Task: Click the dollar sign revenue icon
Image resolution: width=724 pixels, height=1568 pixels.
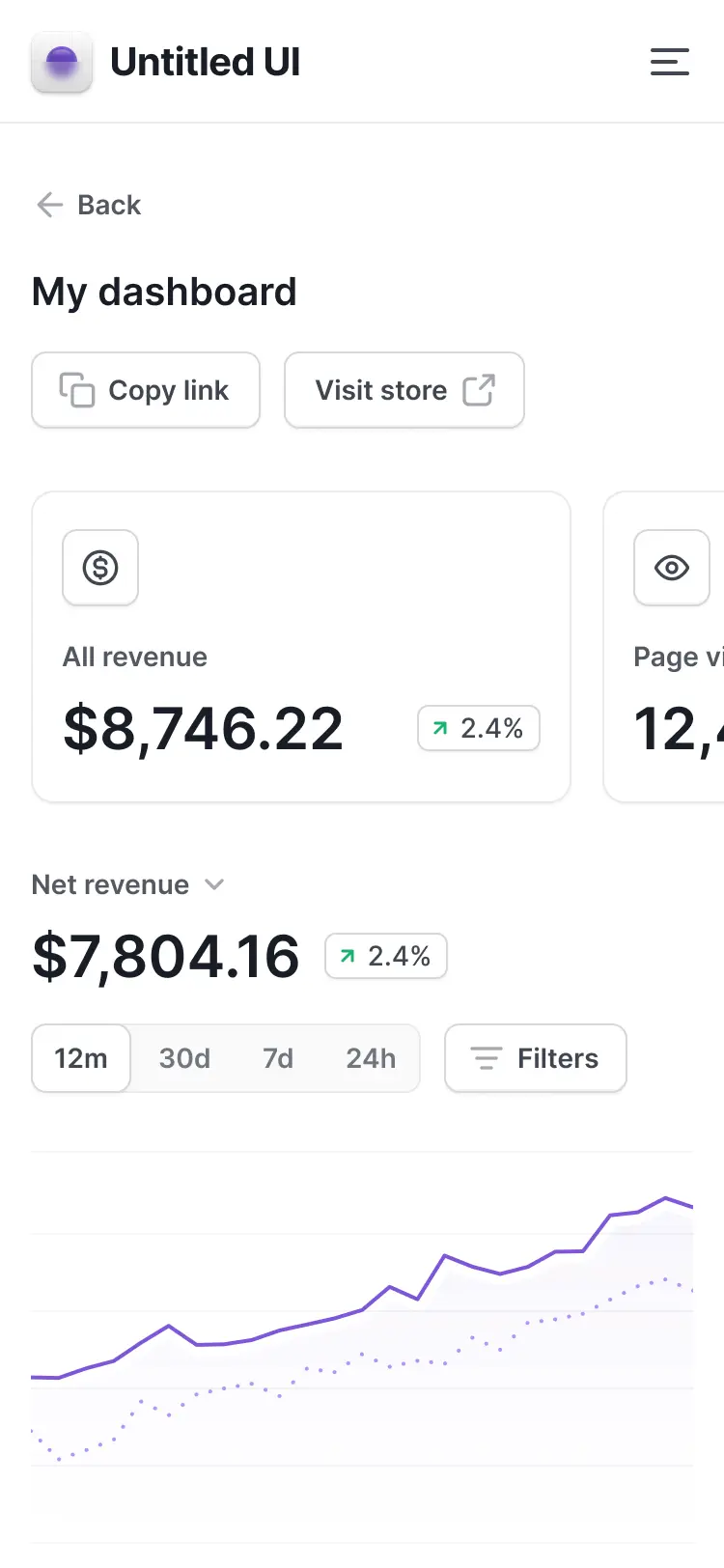Action: (100, 568)
